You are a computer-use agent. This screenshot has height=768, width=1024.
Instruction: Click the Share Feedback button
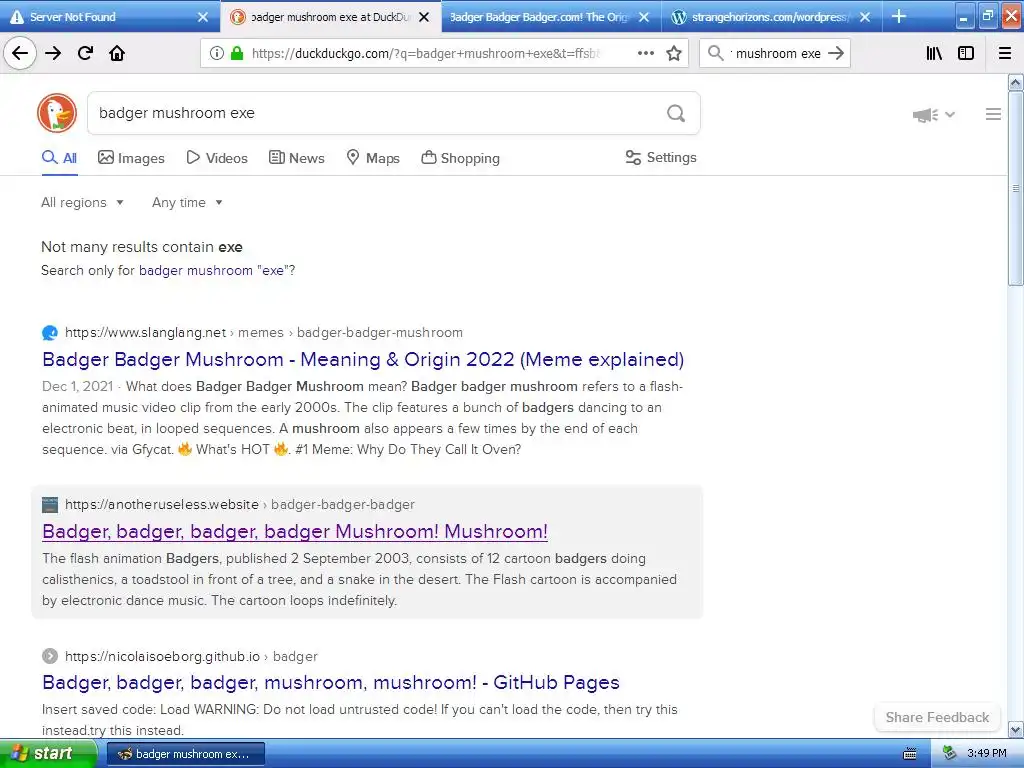coord(937,717)
